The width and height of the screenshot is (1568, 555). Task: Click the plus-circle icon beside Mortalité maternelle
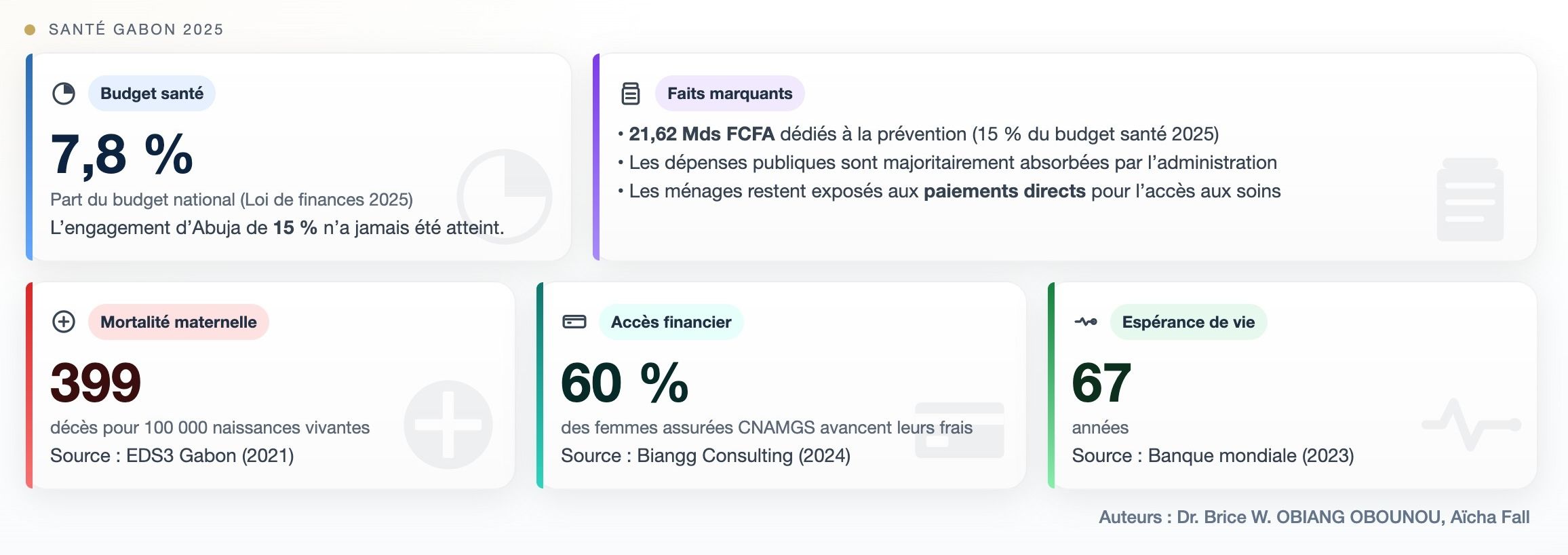(x=64, y=322)
